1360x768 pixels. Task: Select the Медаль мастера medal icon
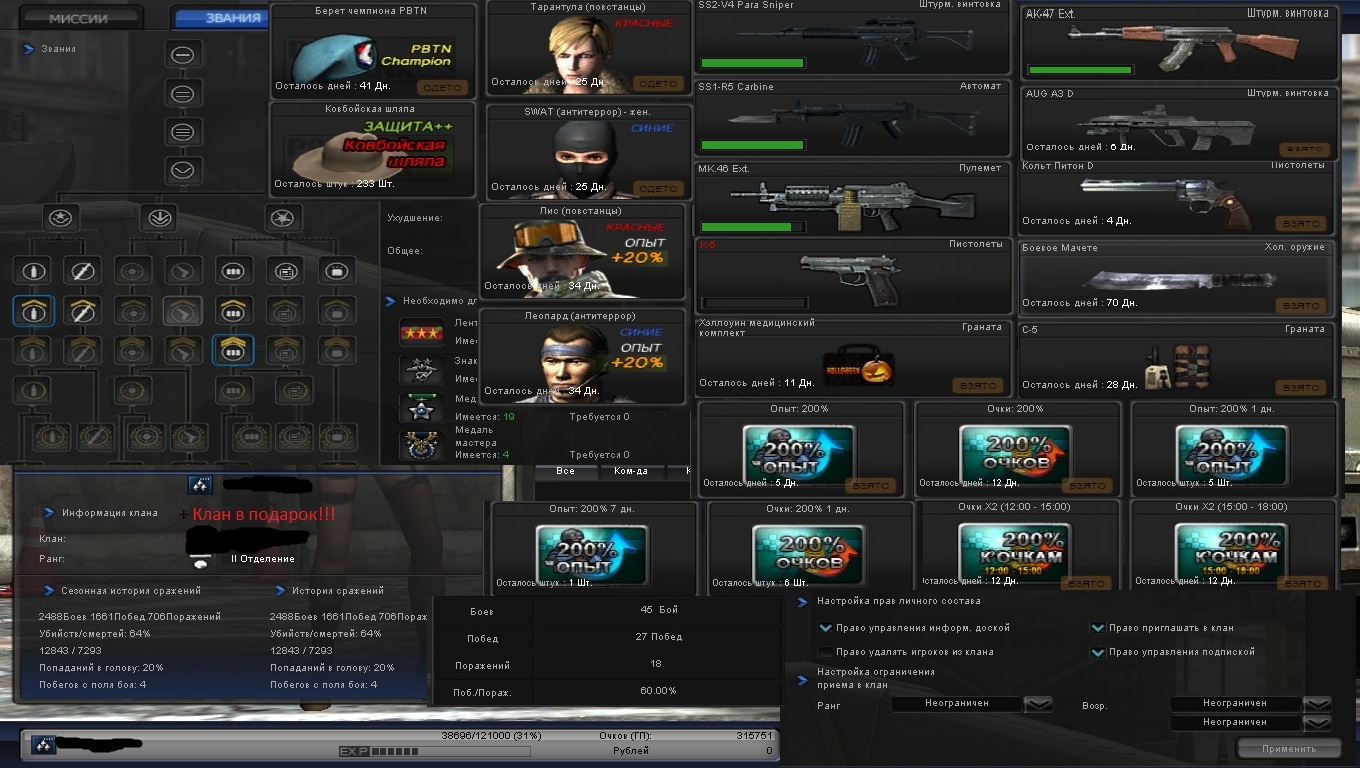click(x=422, y=445)
